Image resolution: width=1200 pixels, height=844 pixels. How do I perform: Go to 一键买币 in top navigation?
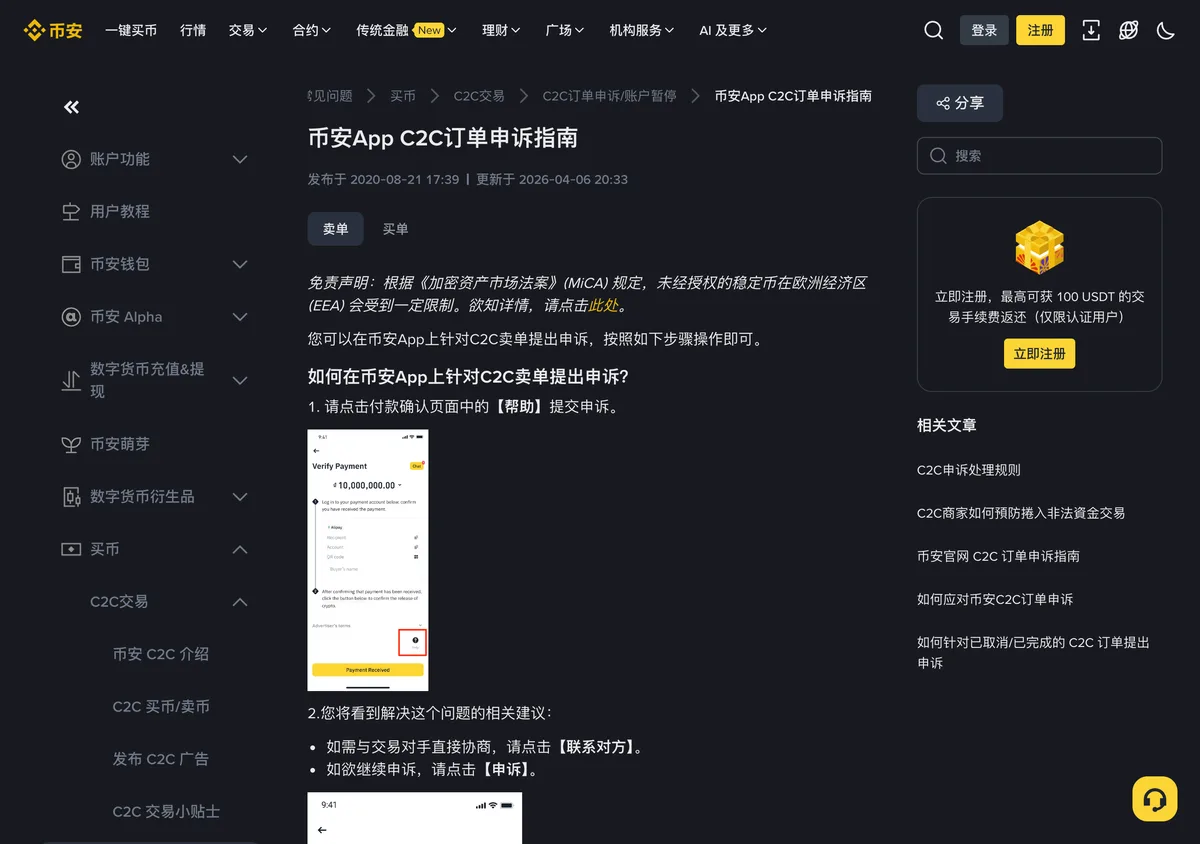(131, 30)
